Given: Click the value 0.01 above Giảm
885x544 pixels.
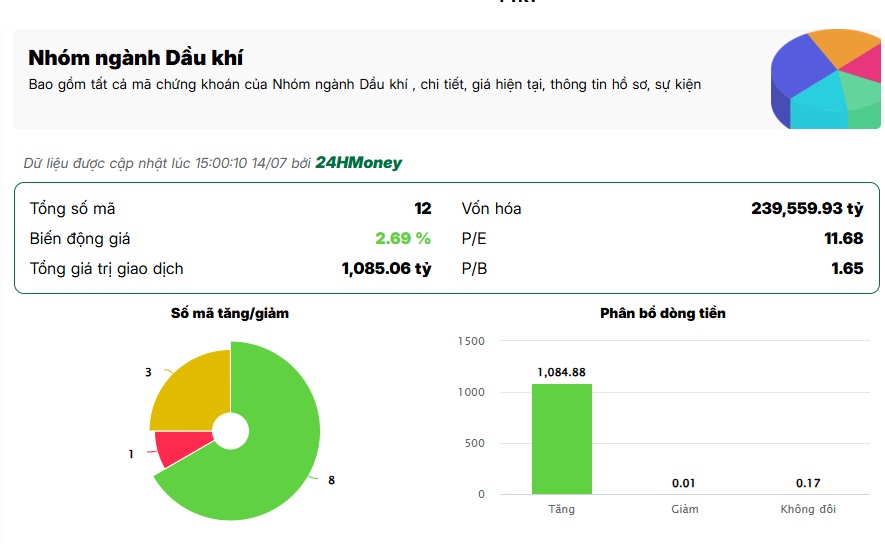Looking at the screenshot, I should click(x=684, y=484).
